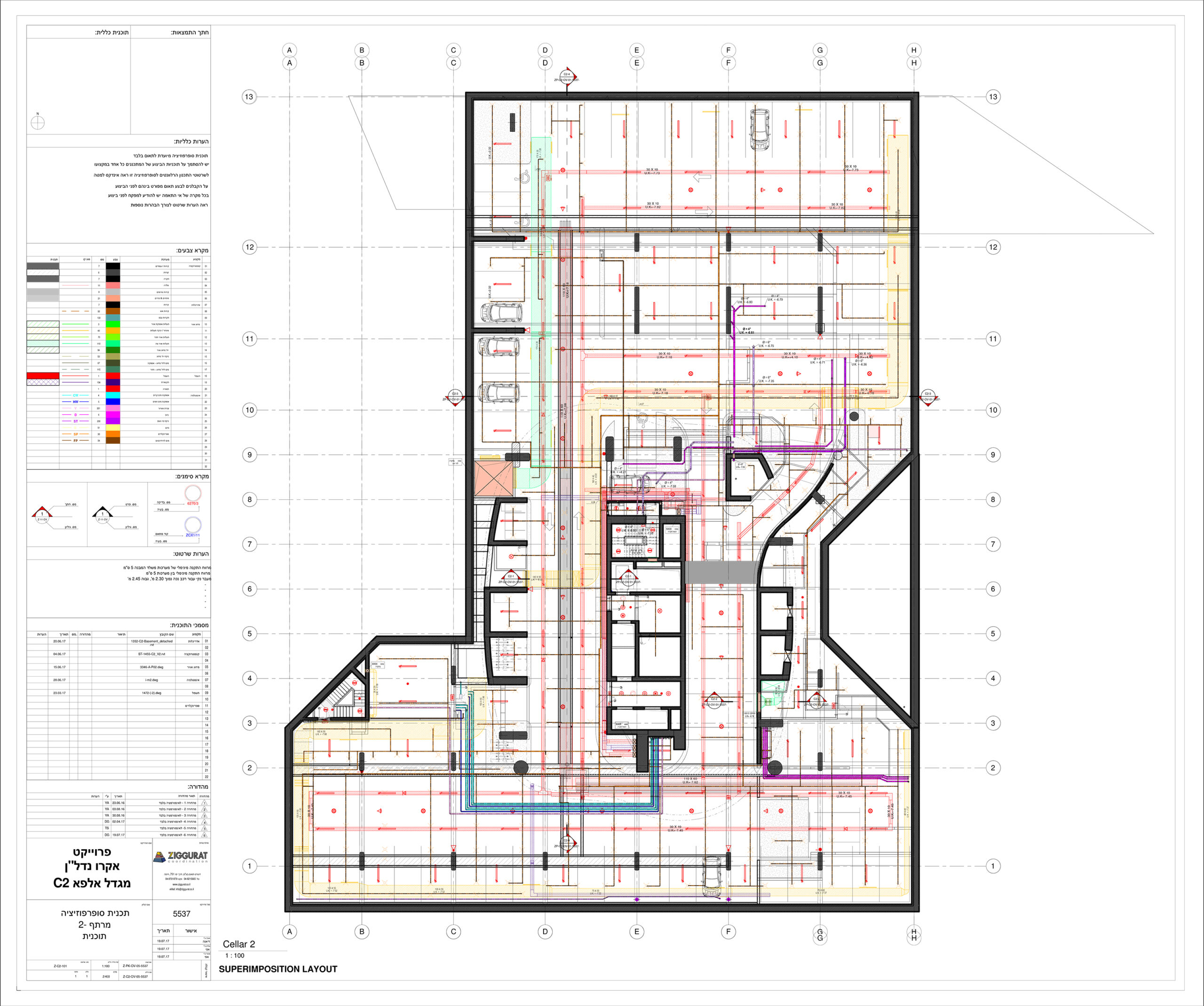The width and height of the screenshot is (1204, 1006).
Task: Click file name 'i-m2.dwg'
Action: coord(151,679)
